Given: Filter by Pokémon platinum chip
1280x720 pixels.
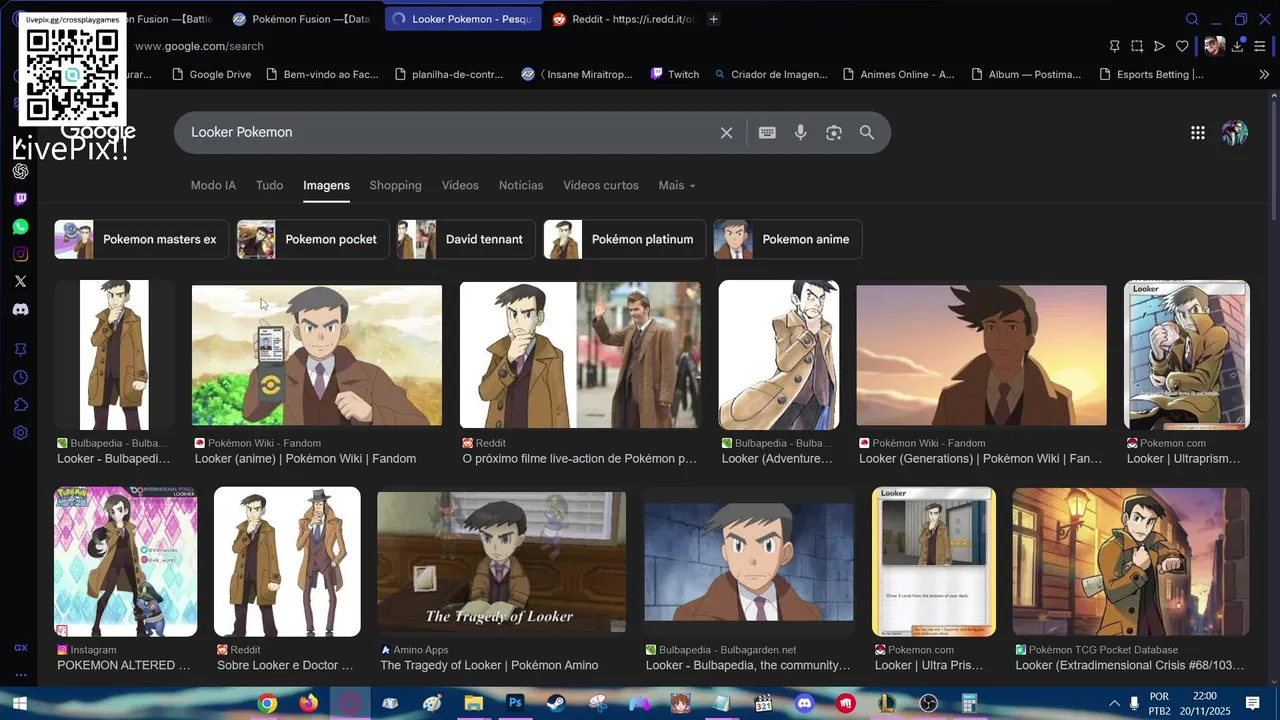Looking at the screenshot, I should coord(624,239).
